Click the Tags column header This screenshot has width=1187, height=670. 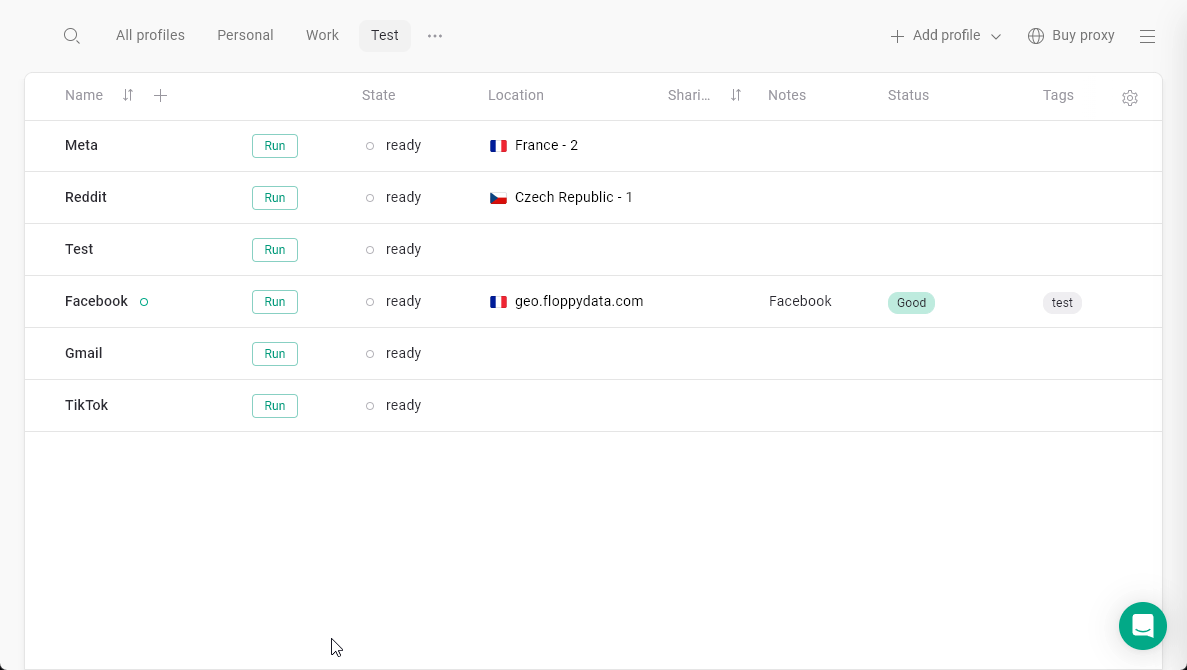point(1058,95)
